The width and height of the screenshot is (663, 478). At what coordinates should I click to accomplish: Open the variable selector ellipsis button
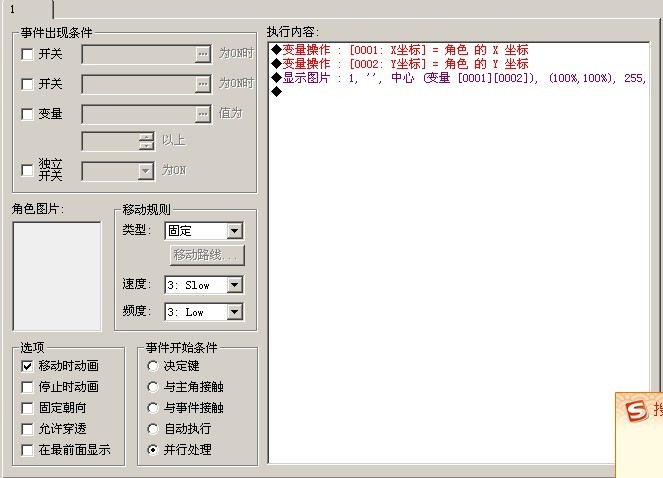[x=203, y=114]
